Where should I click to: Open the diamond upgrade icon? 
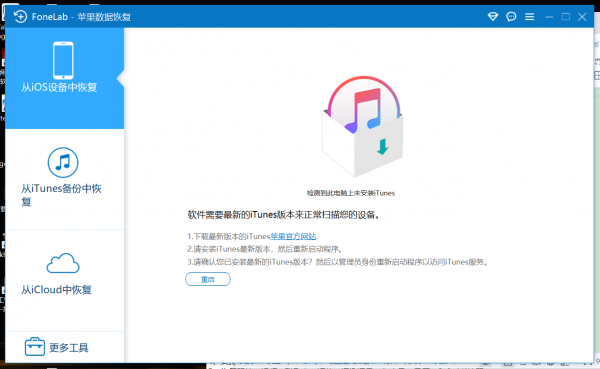tap(493, 16)
